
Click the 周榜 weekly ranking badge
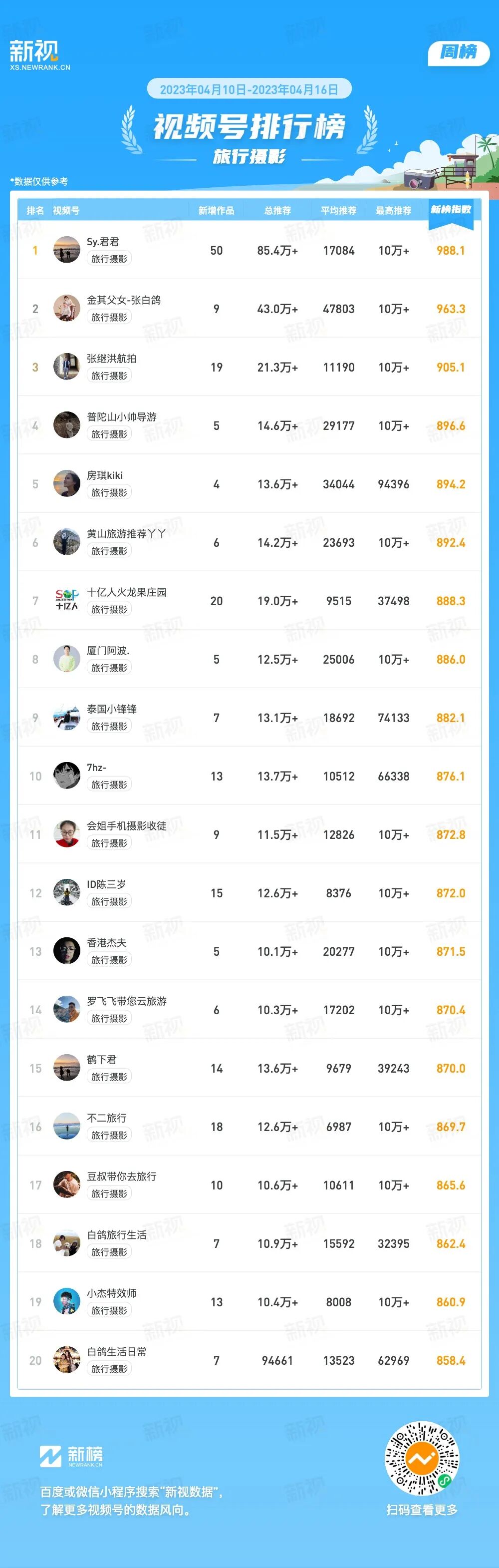[459, 52]
